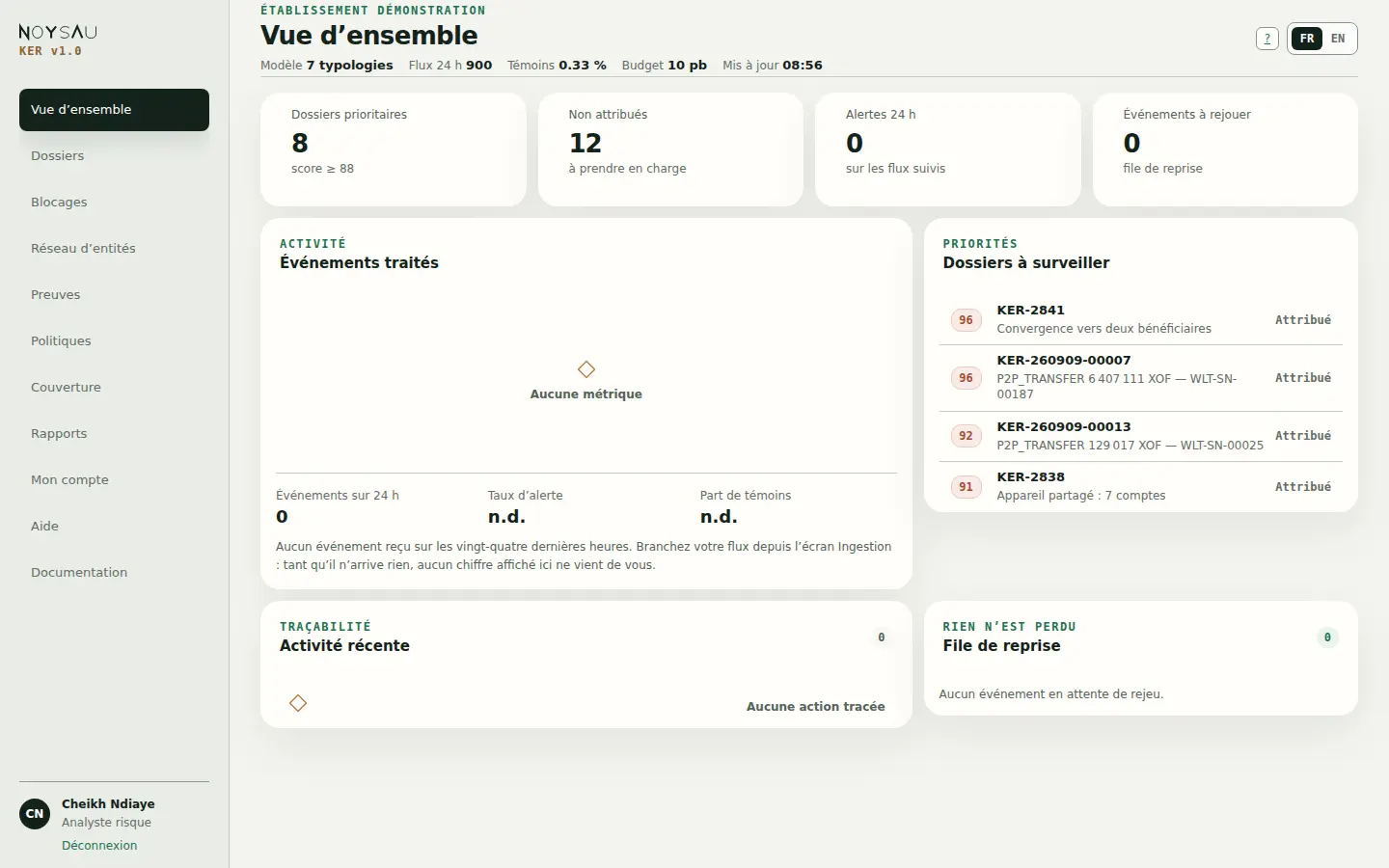Click the CN user avatar
The width and height of the screenshot is (1389, 868).
tap(35, 814)
